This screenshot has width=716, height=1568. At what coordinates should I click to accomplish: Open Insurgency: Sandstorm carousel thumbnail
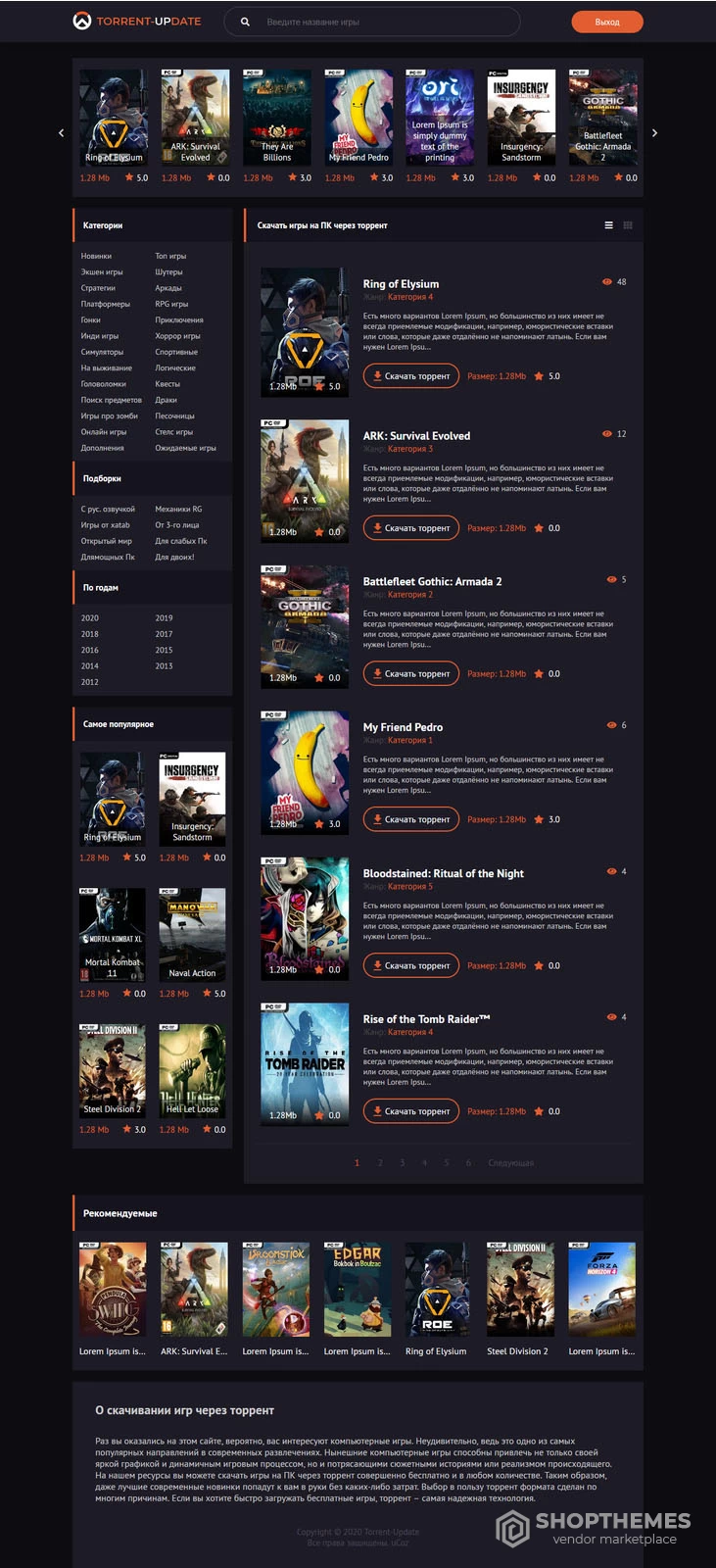[x=521, y=118]
